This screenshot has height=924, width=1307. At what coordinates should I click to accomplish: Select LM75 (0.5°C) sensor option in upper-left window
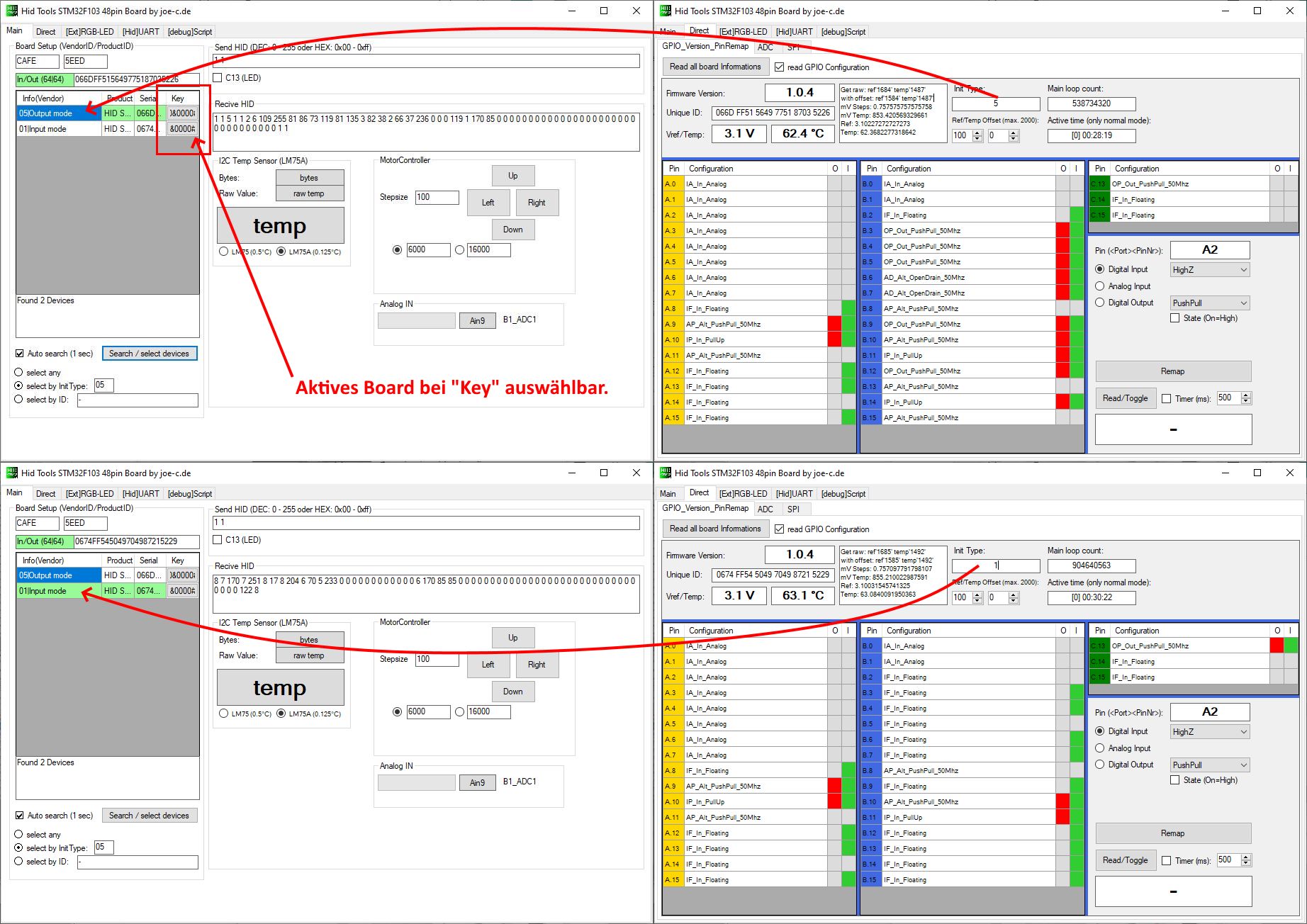pyautogui.click(x=224, y=252)
